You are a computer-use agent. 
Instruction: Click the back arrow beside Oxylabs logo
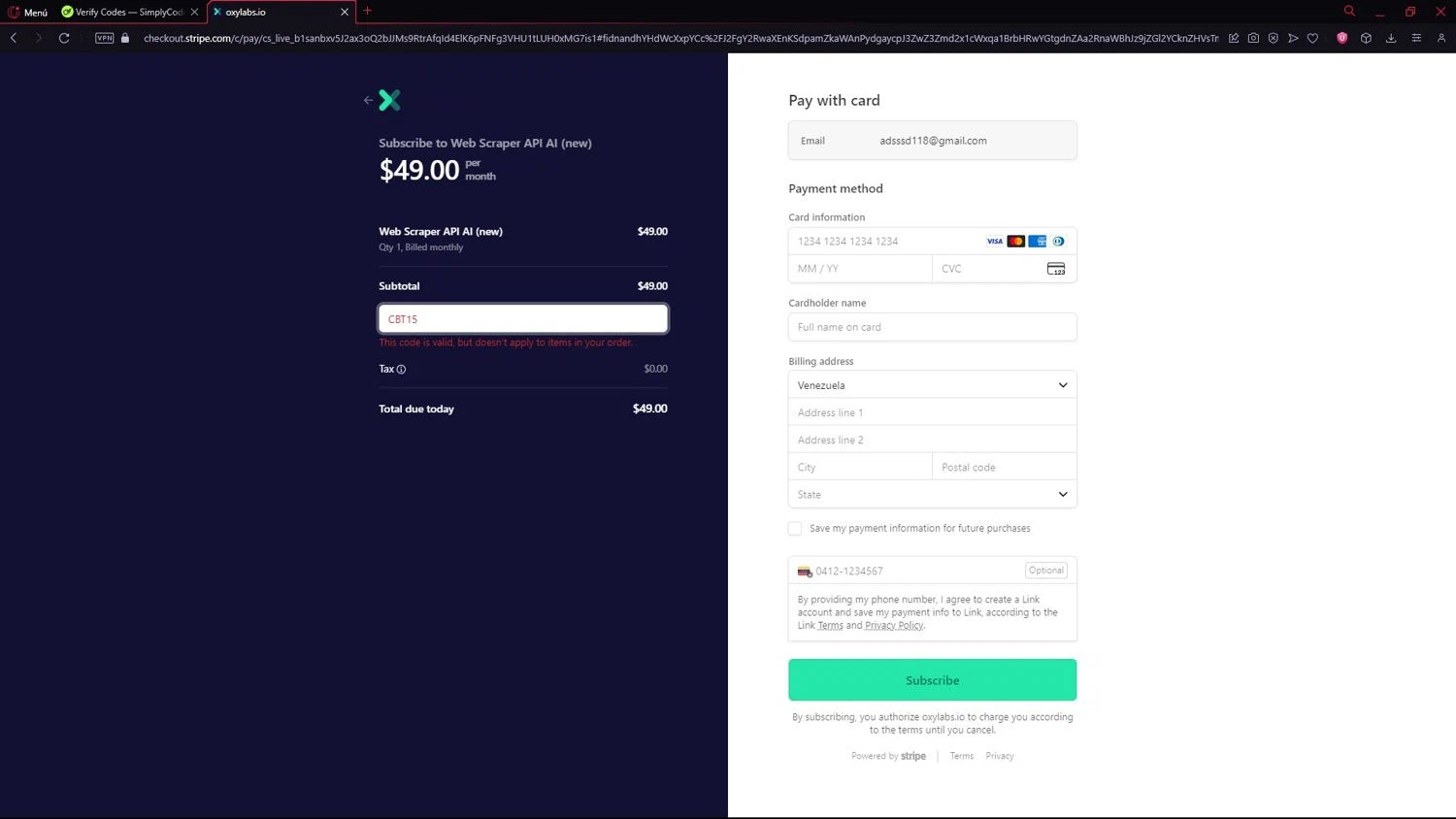368,100
